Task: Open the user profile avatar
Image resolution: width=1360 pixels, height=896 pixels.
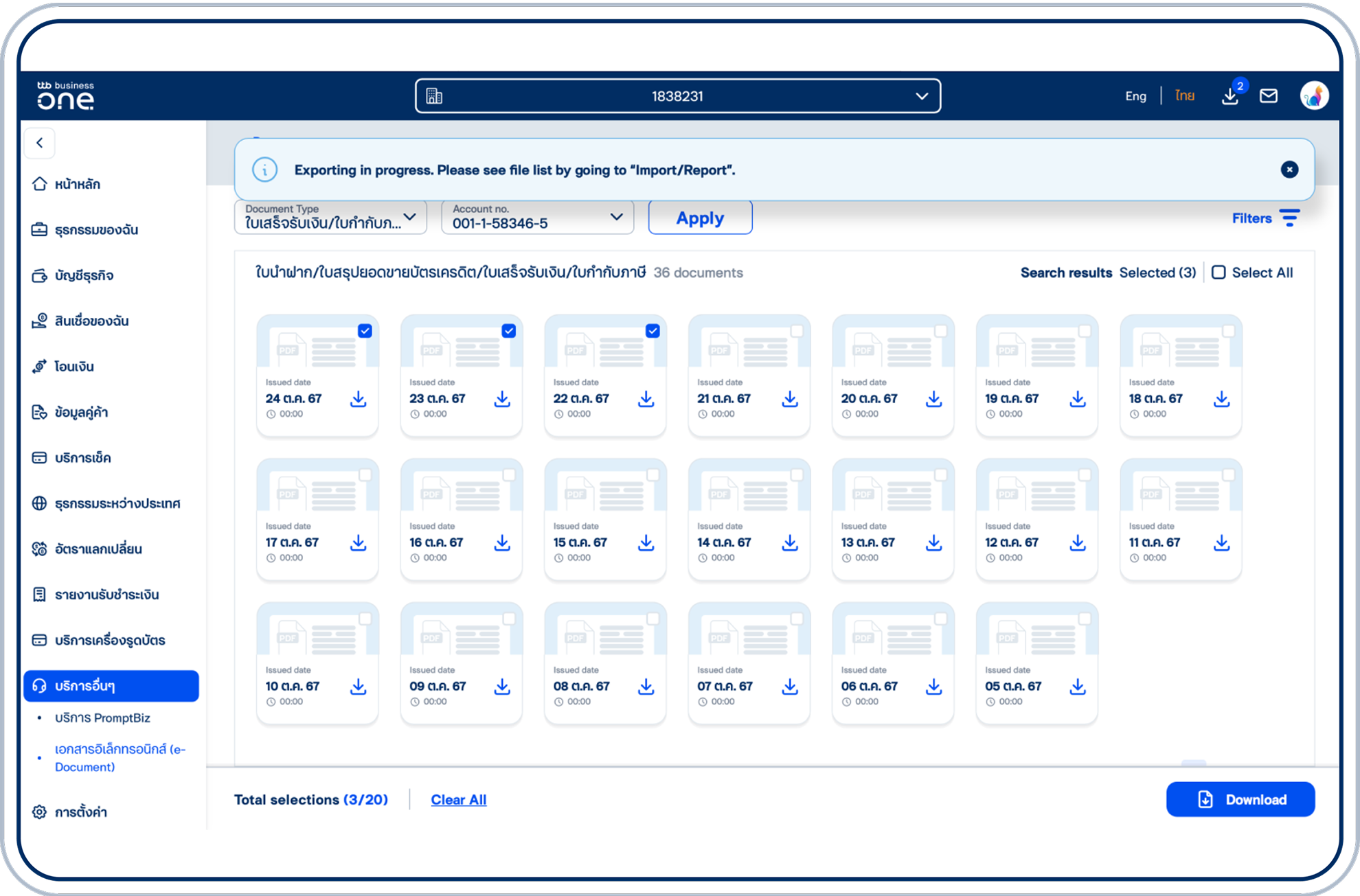Action: tap(1313, 96)
